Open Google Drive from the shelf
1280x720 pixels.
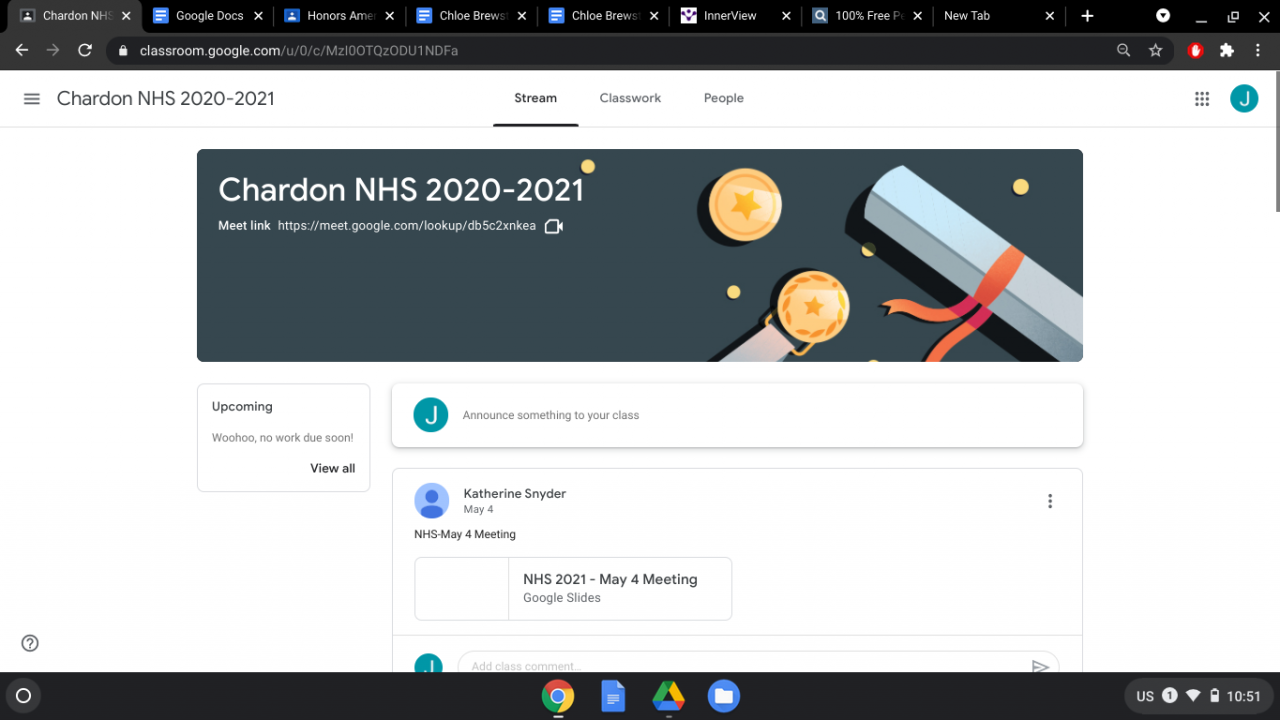(x=668, y=696)
